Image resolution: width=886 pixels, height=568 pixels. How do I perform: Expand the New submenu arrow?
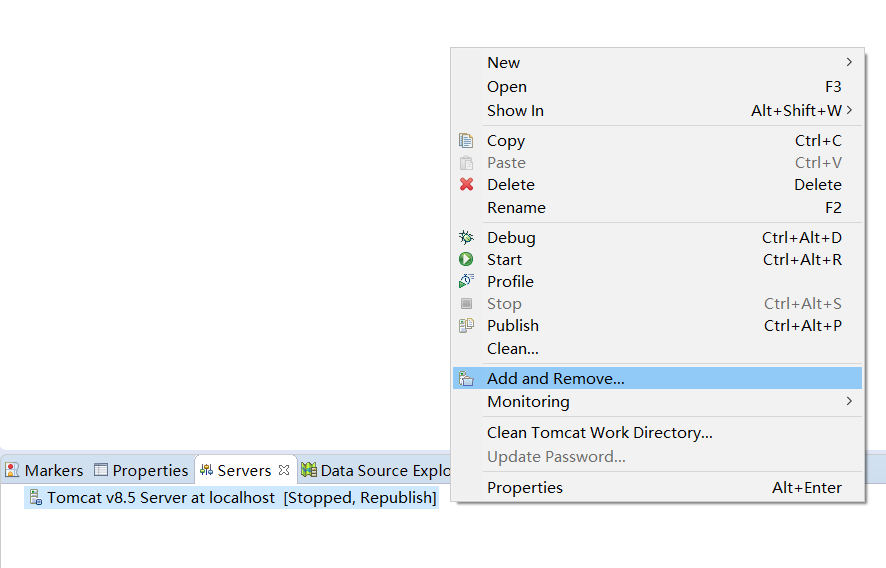(849, 63)
